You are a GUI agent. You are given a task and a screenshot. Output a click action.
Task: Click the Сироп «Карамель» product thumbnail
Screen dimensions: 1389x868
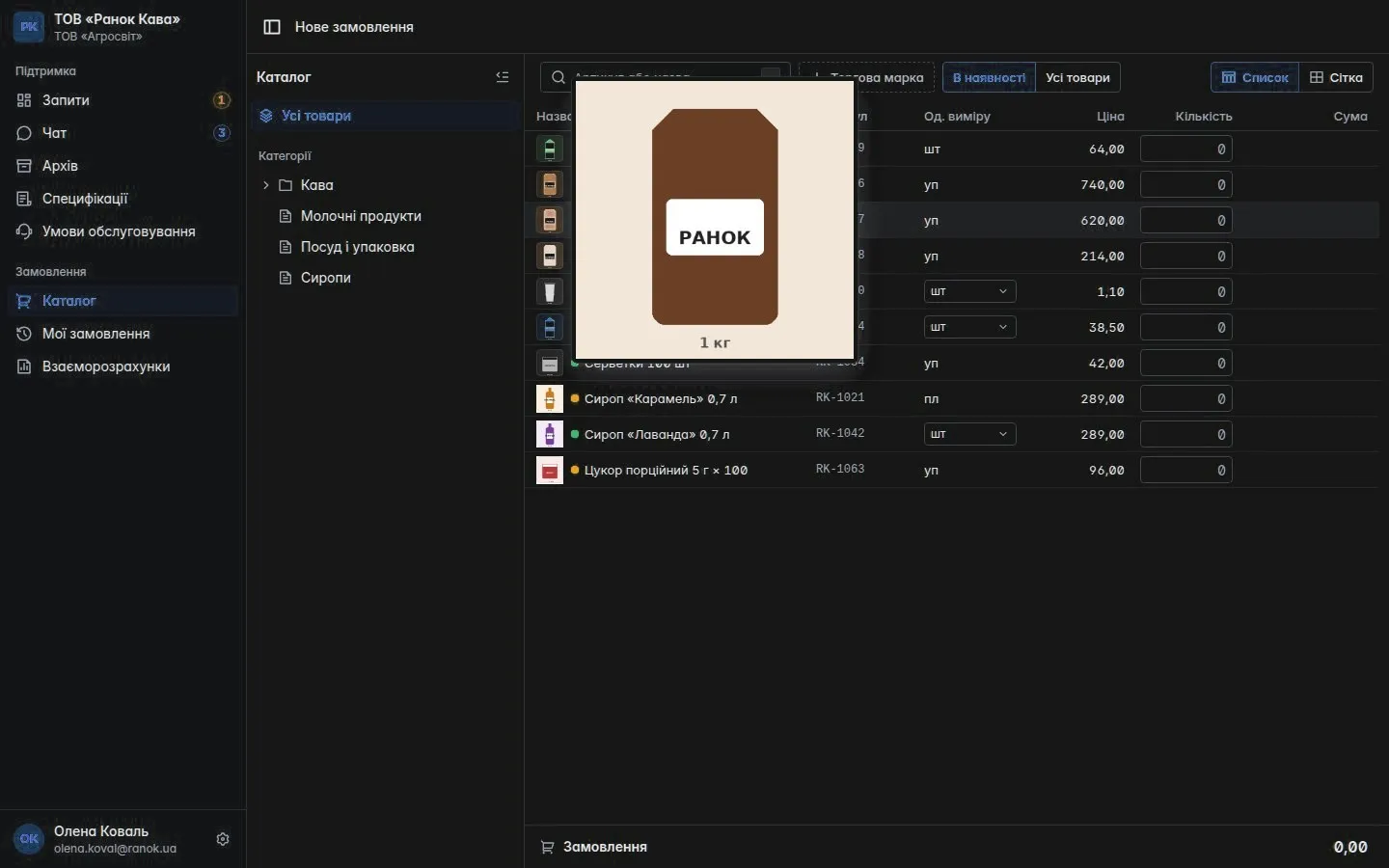pyautogui.click(x=550, y=398)
